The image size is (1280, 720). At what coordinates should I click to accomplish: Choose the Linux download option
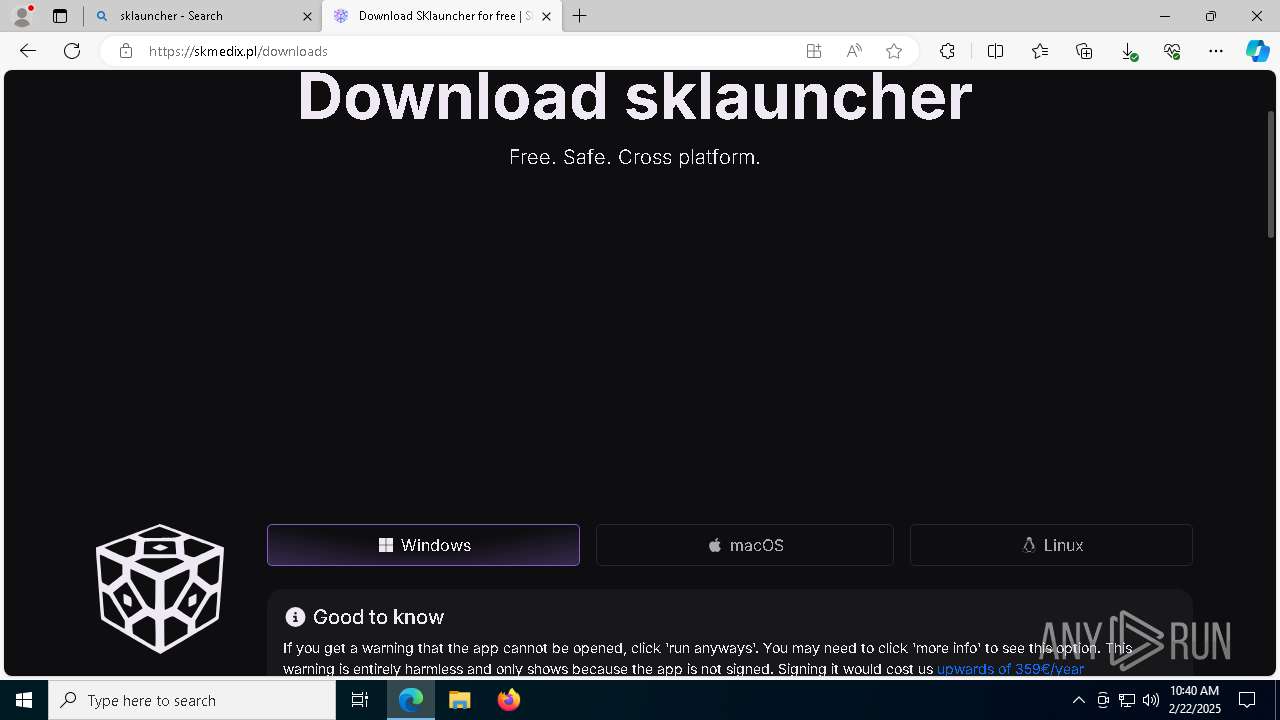[x=1051, y=545]
